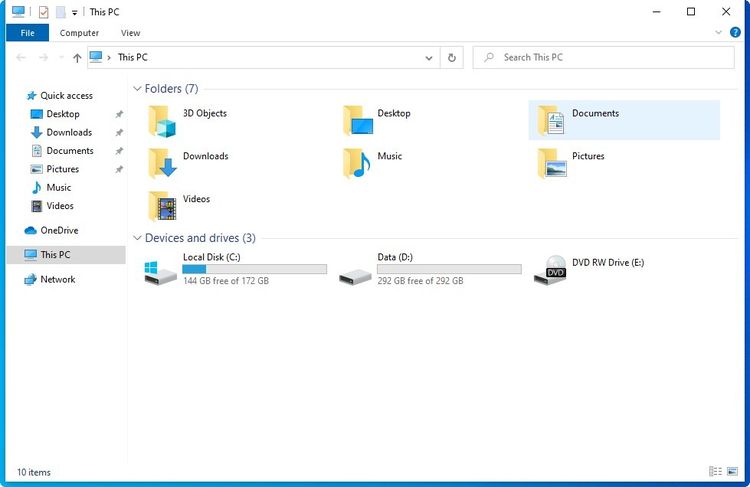Click the Back arrow navigation button
750x487 pixels.
[x=21, y=58]
